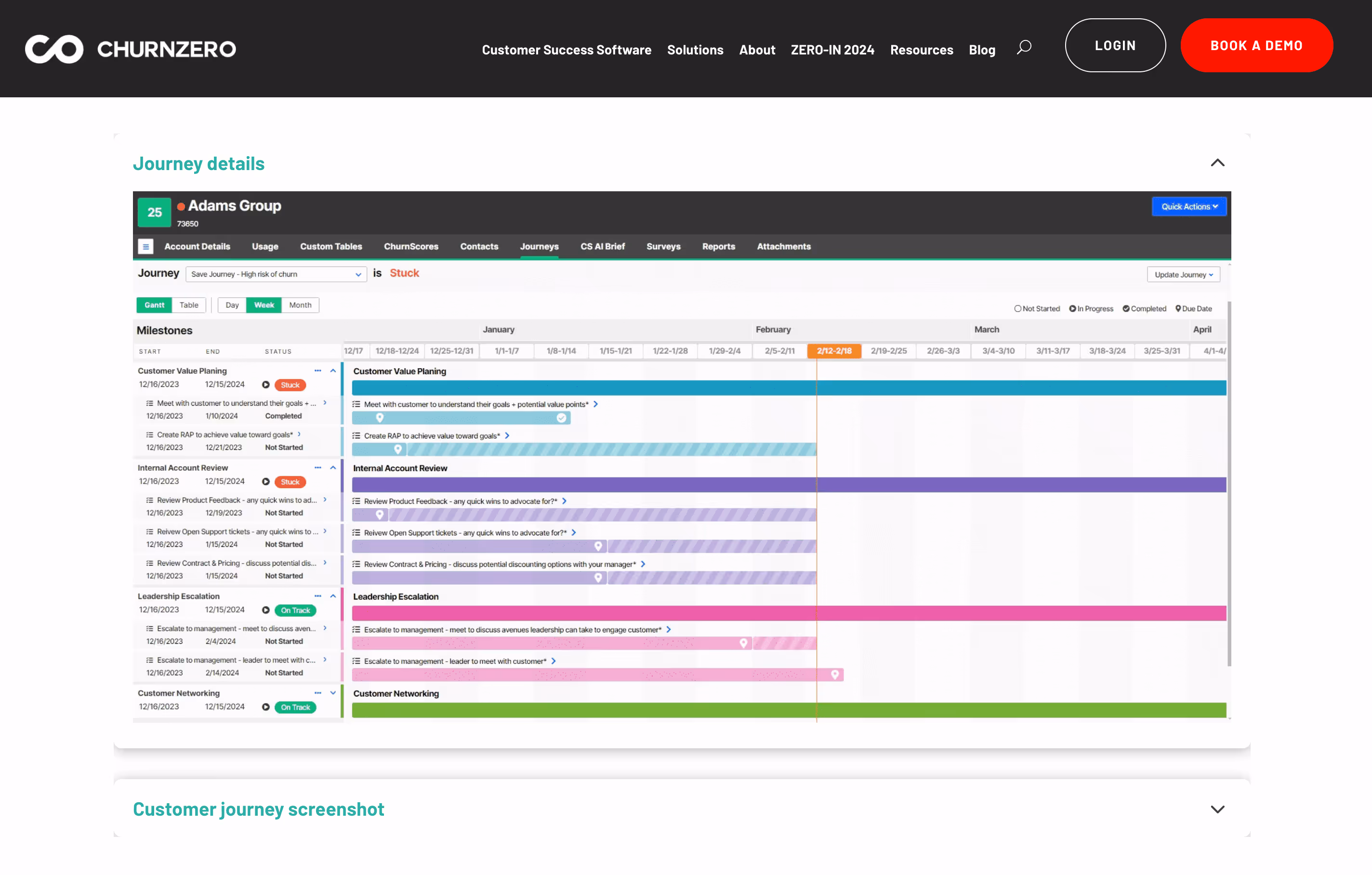Select the highlighted 2/12-2/18 week header

(833, 351)
